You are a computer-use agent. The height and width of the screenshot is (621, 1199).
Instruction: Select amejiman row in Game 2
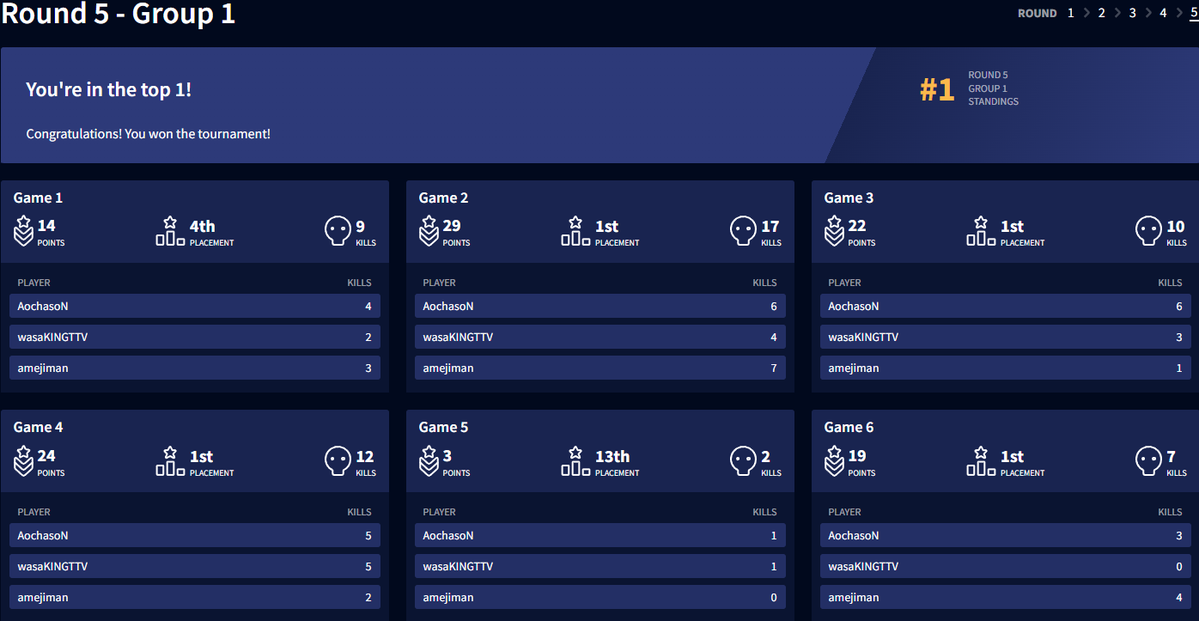tap(600, 368)
